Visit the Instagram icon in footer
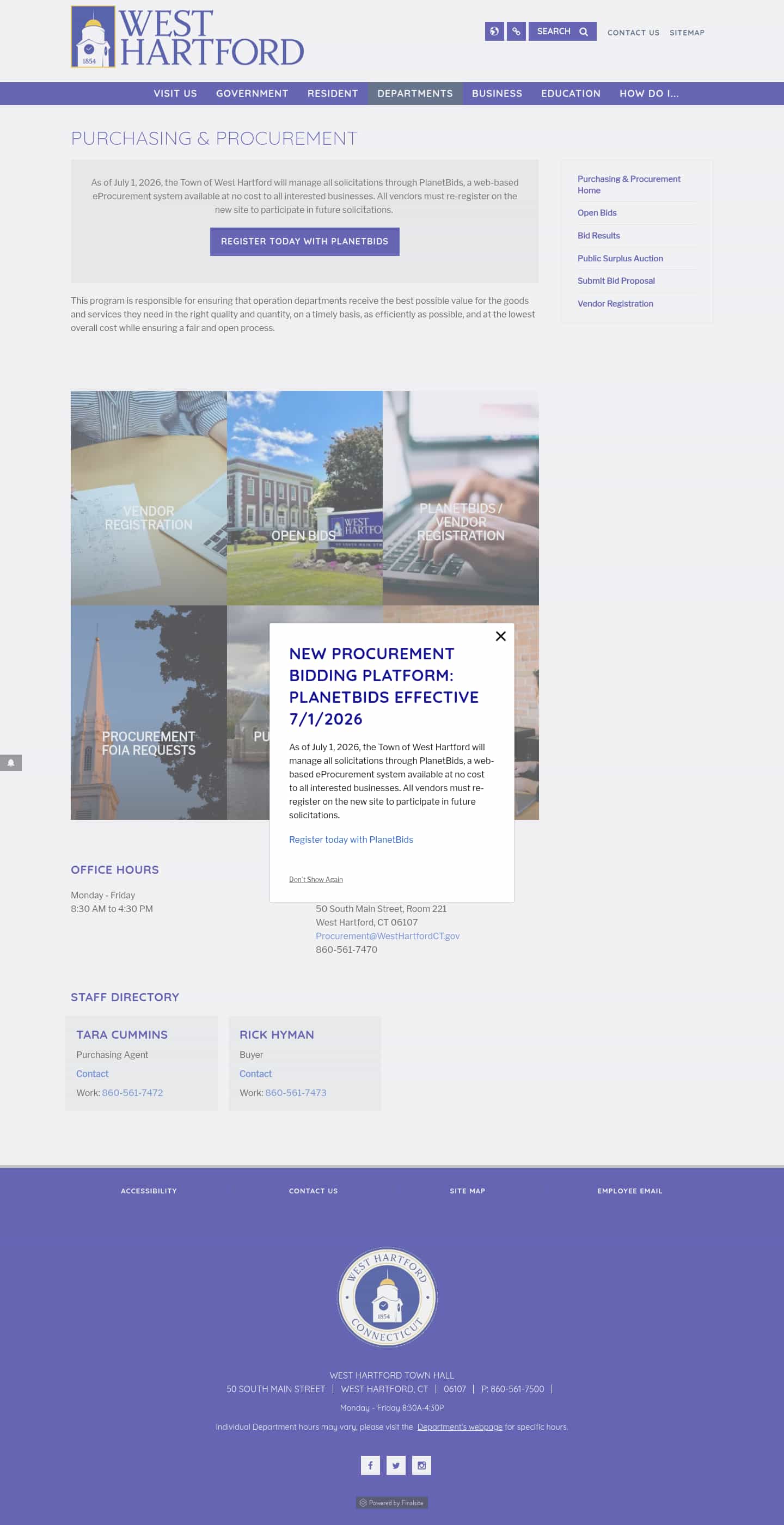Image resolution: width=784 pixels, height=1525 pixels. click(421, 1465)
